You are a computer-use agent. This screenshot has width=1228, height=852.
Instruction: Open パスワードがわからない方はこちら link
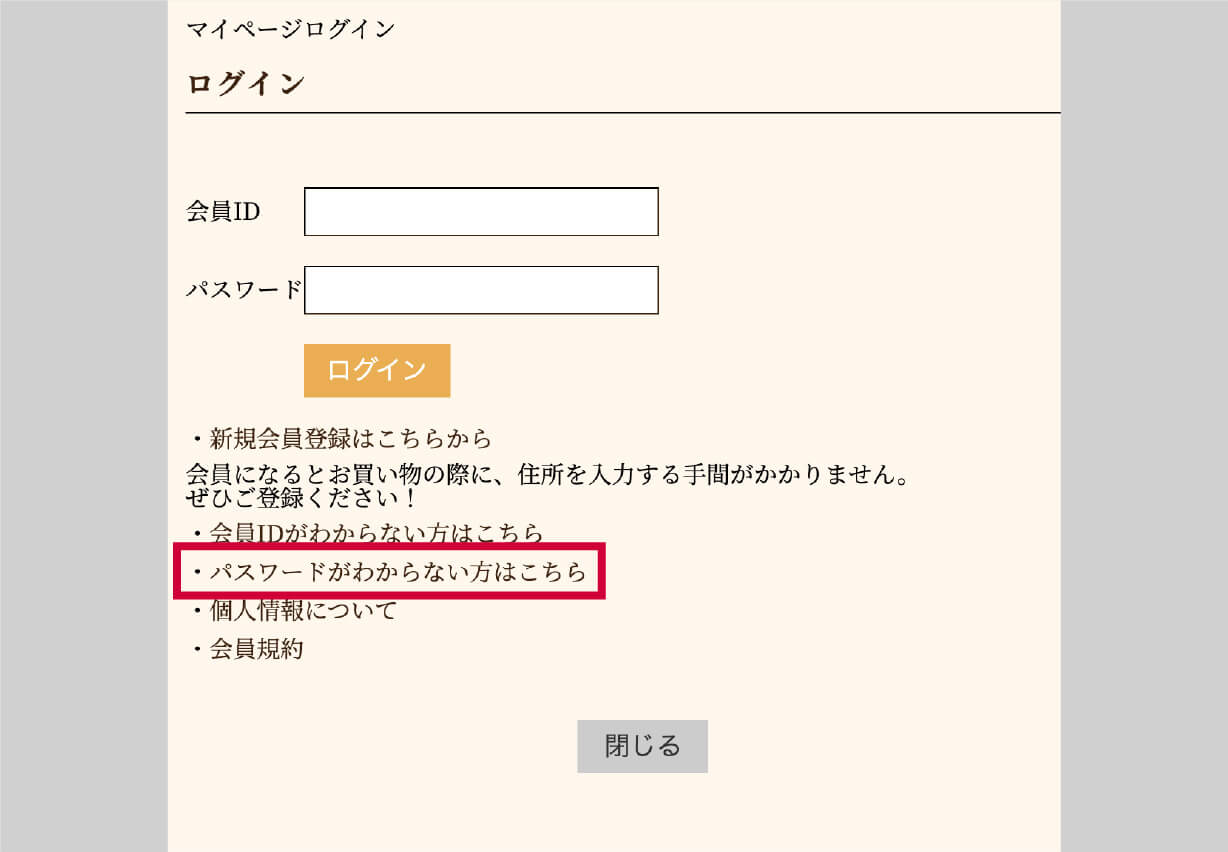point(398,572)
